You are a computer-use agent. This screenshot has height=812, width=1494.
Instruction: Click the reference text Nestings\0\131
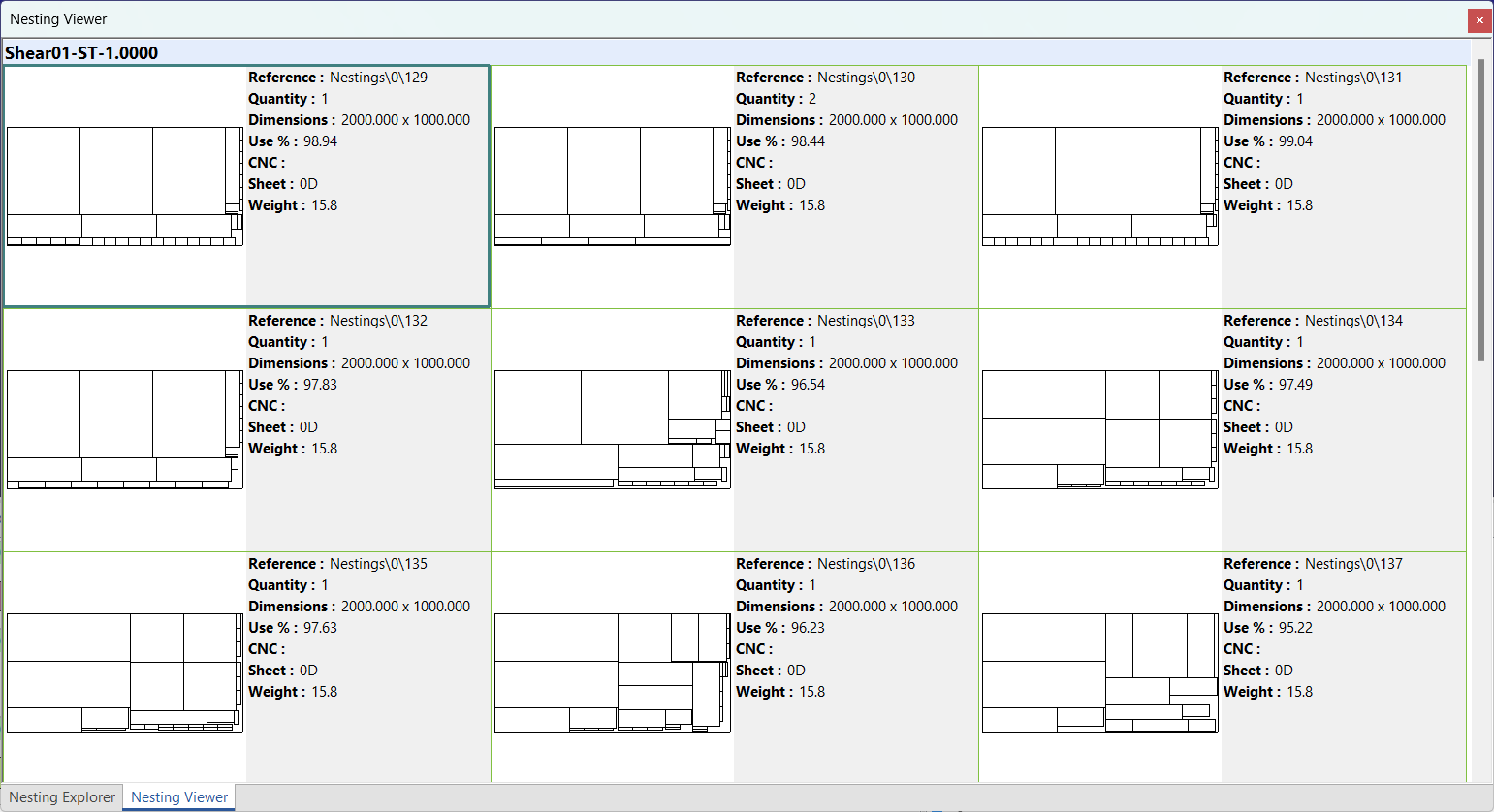pyautogui.click(x=1353, y=78)
